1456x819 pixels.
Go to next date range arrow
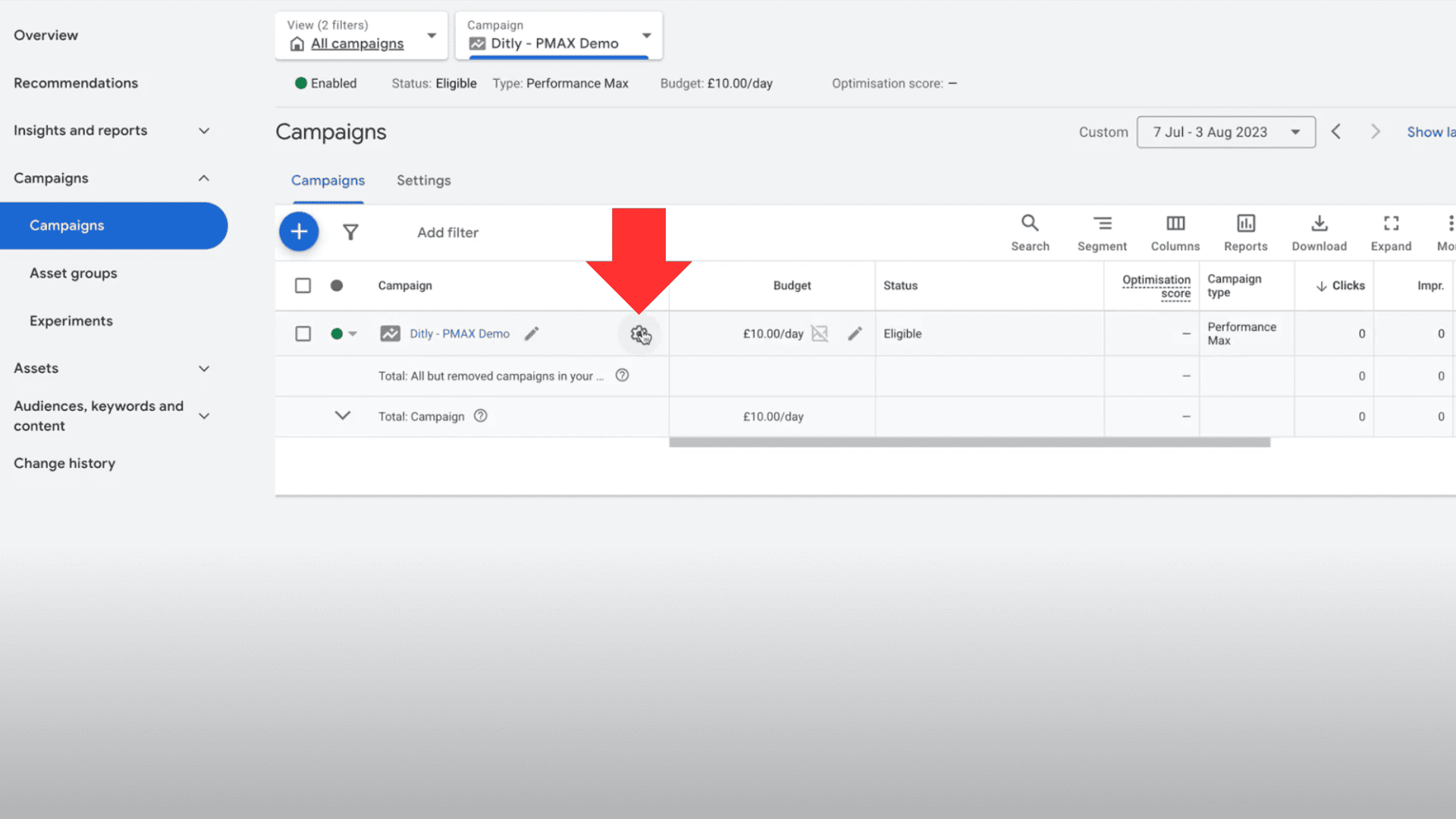[1375, 132]
